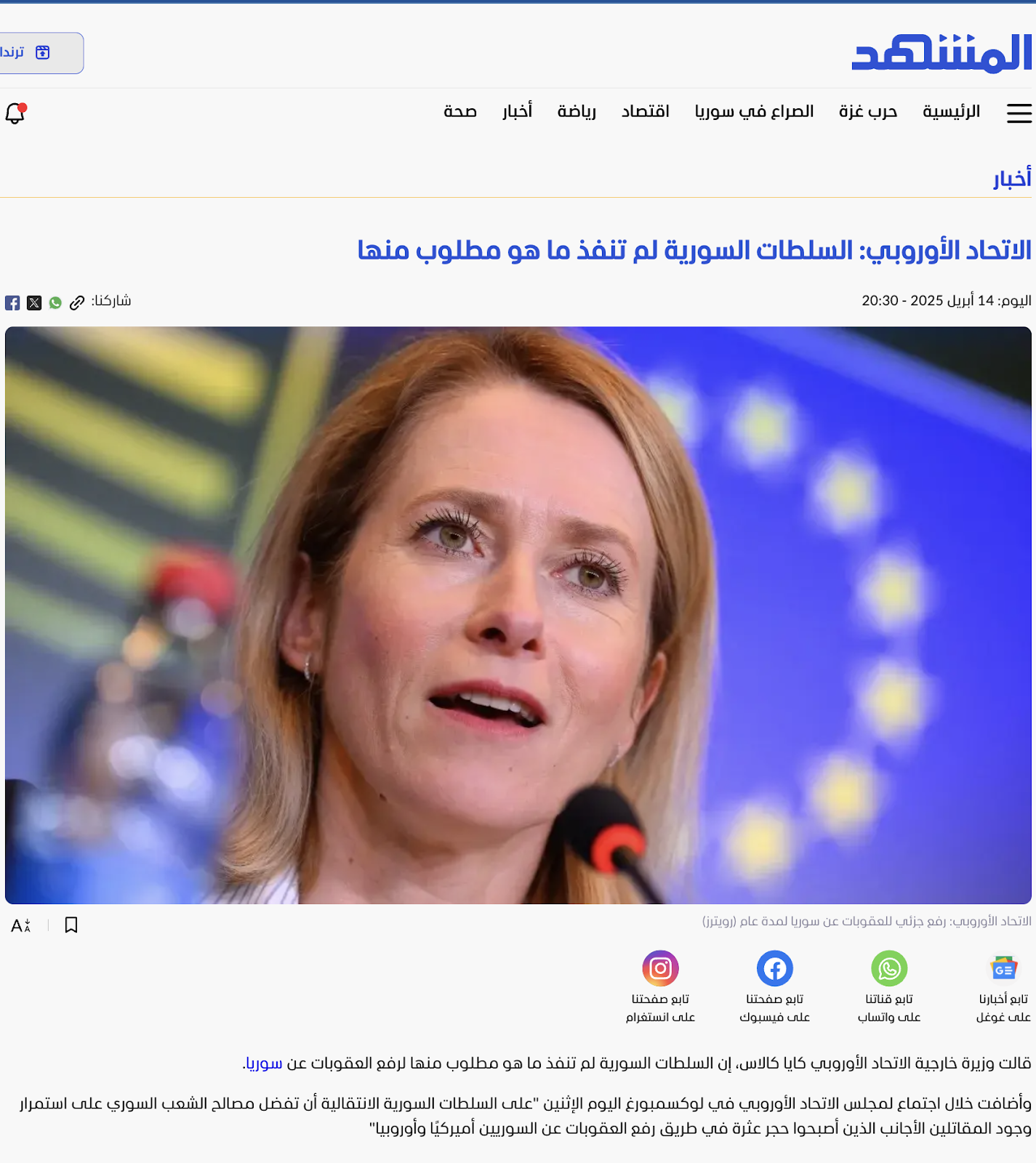Screen dimensions: 1036x1163
Task: Copy article link icon
Action: coord(77,303)
